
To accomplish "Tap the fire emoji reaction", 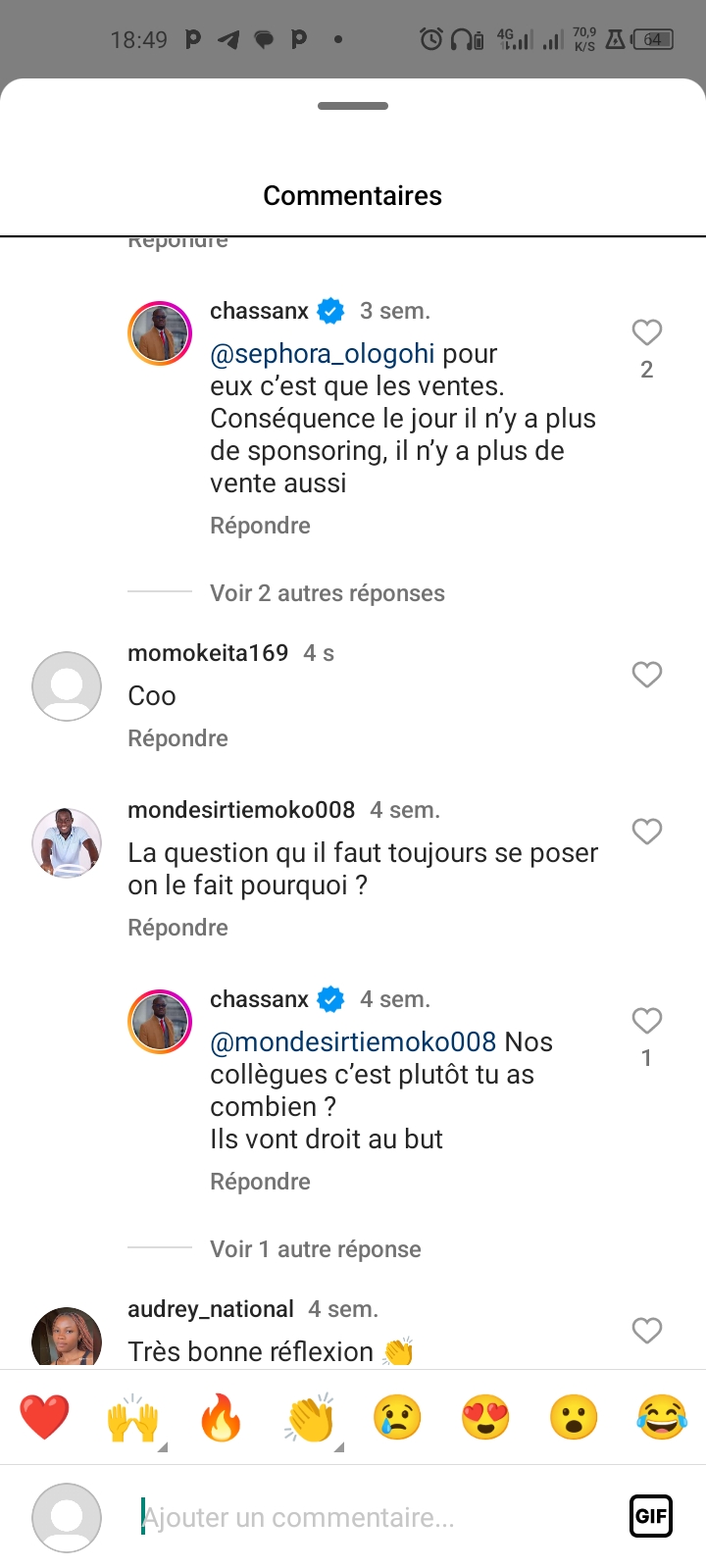I will coord(222,1418).
